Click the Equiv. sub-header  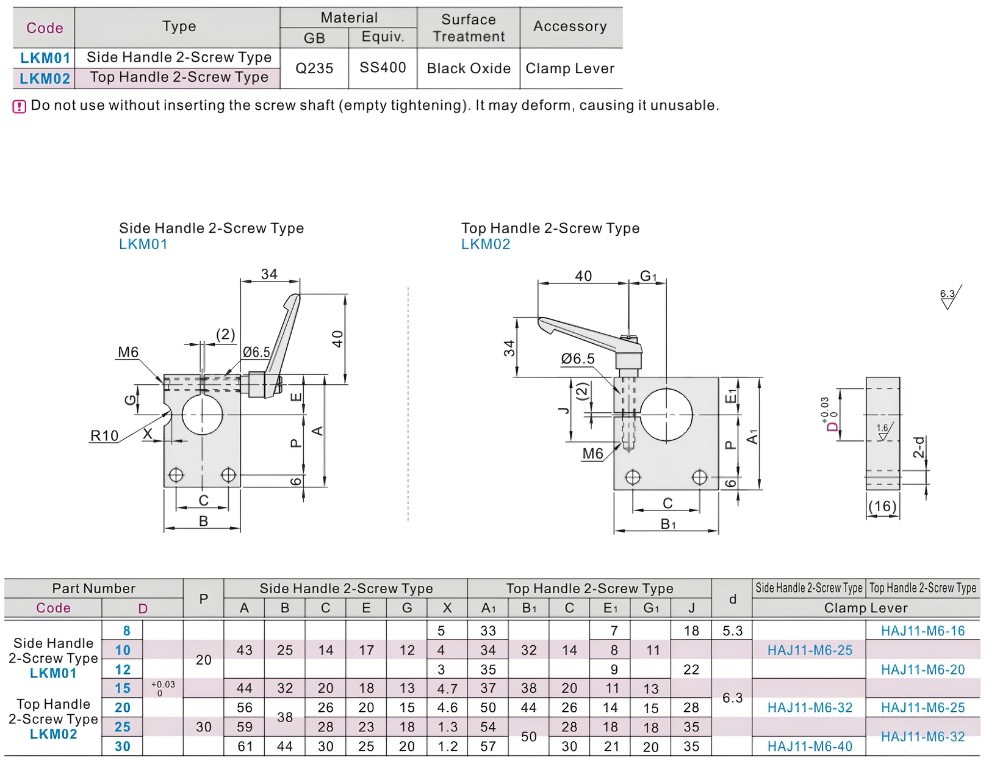[383, 37]
